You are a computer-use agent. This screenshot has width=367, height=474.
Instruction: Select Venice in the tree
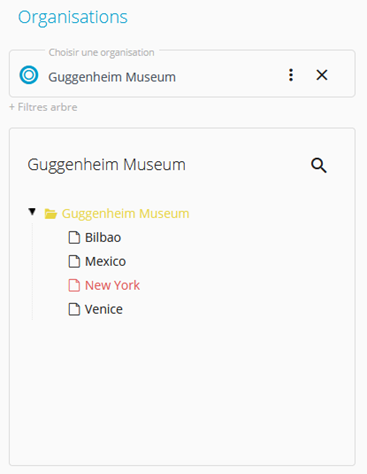[104, 309]
